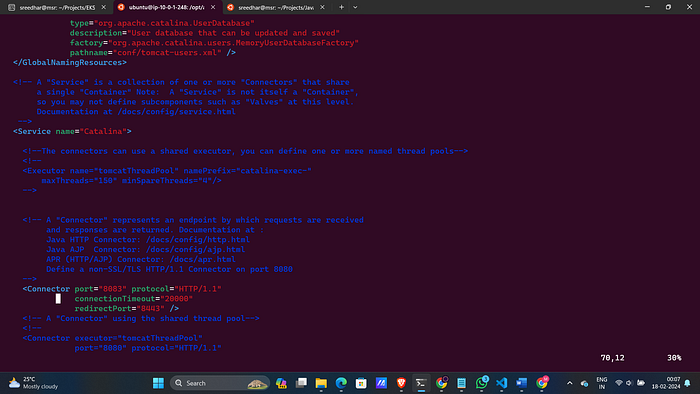Click the /docs/config/service.html comment line
The width and height of the screenshot is (700, 394).
click(x=136, y=112)
